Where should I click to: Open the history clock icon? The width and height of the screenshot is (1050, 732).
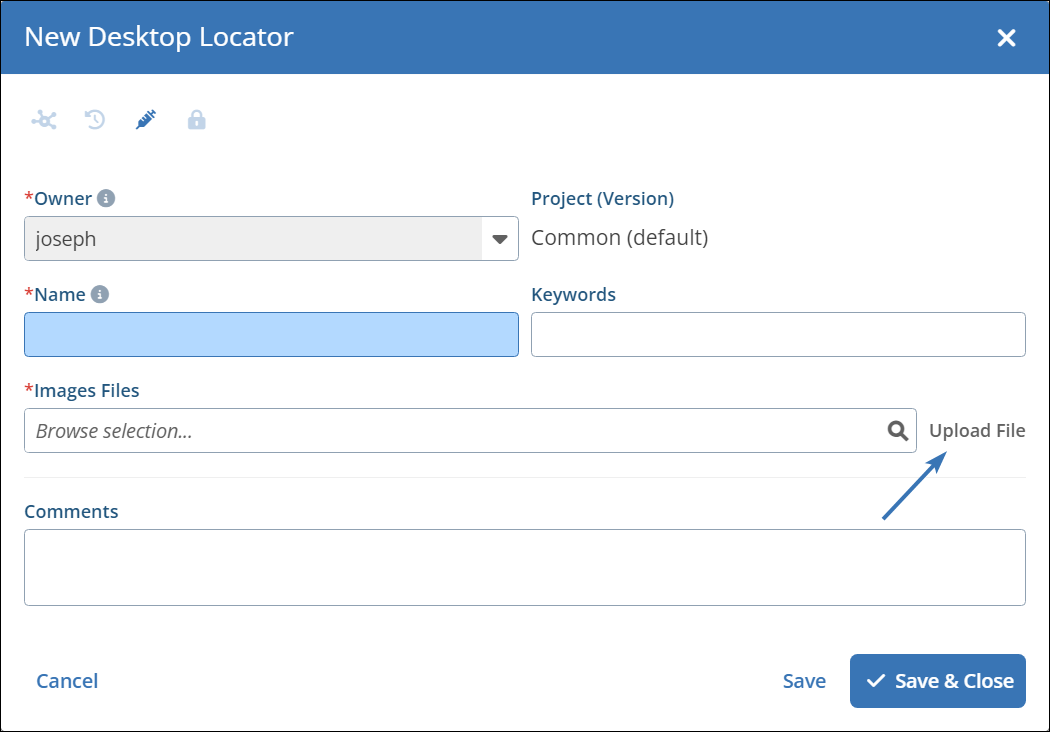click(95, 121)
